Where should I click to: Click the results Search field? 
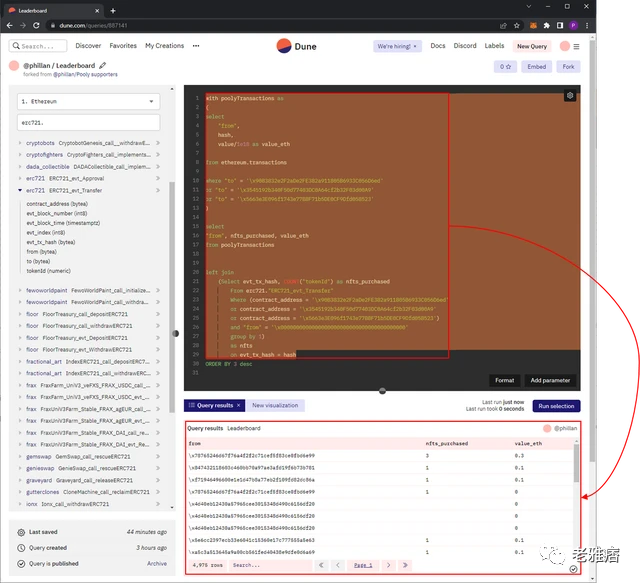[269, 565]
